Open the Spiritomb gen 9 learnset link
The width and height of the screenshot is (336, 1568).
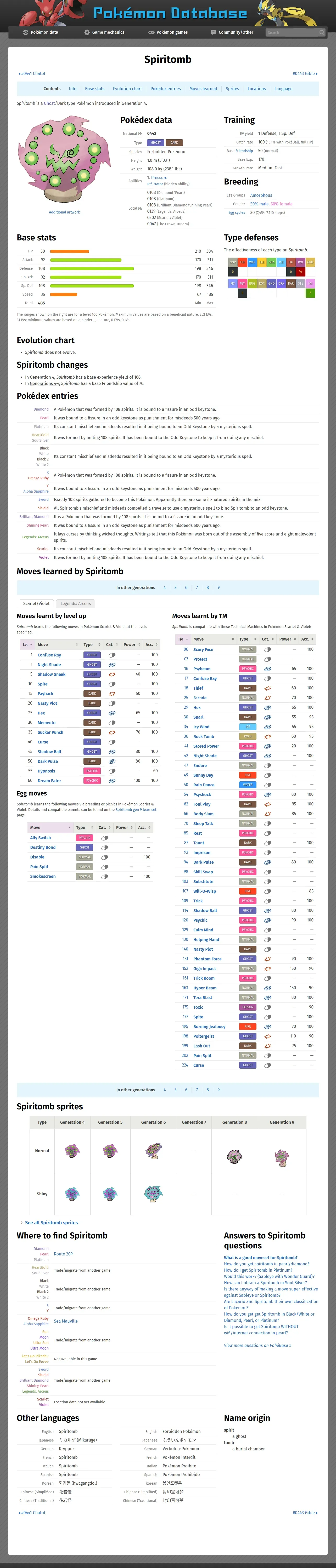tap(136, 810)
